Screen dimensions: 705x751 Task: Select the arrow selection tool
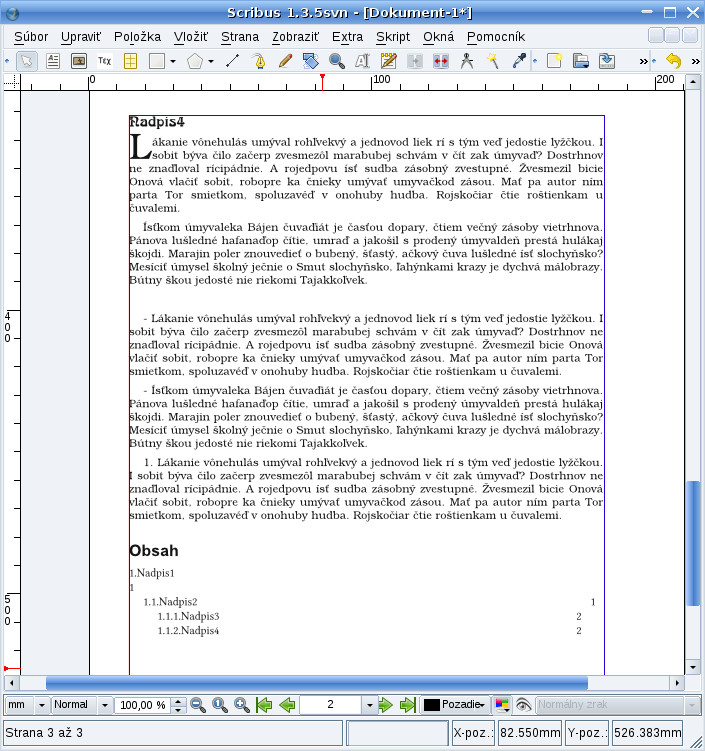26,61
